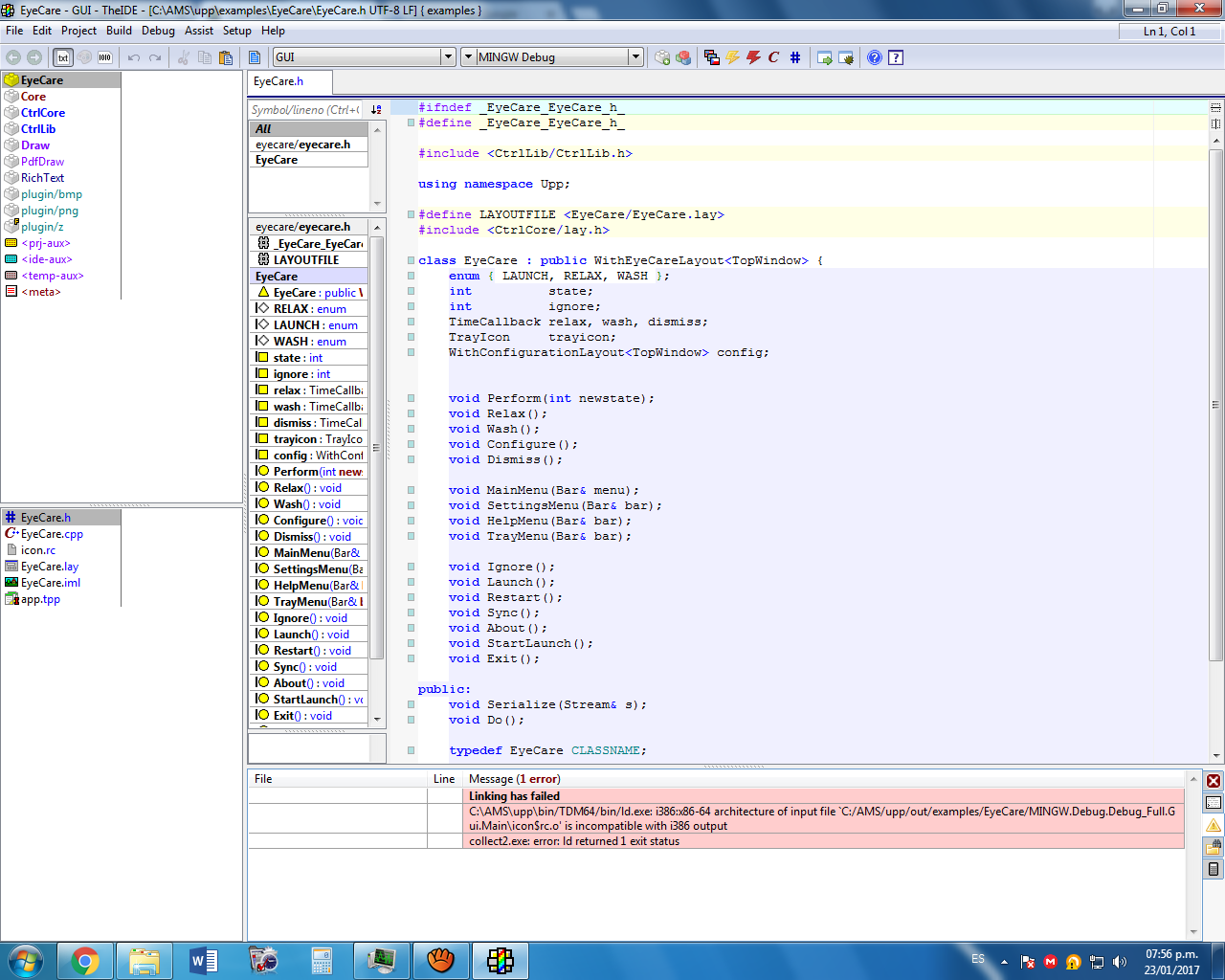Image resolution: width=1225 pixels, height=980 pixels.
Task: Open Google Chrome from the taskbar
Action: (85, 960)
